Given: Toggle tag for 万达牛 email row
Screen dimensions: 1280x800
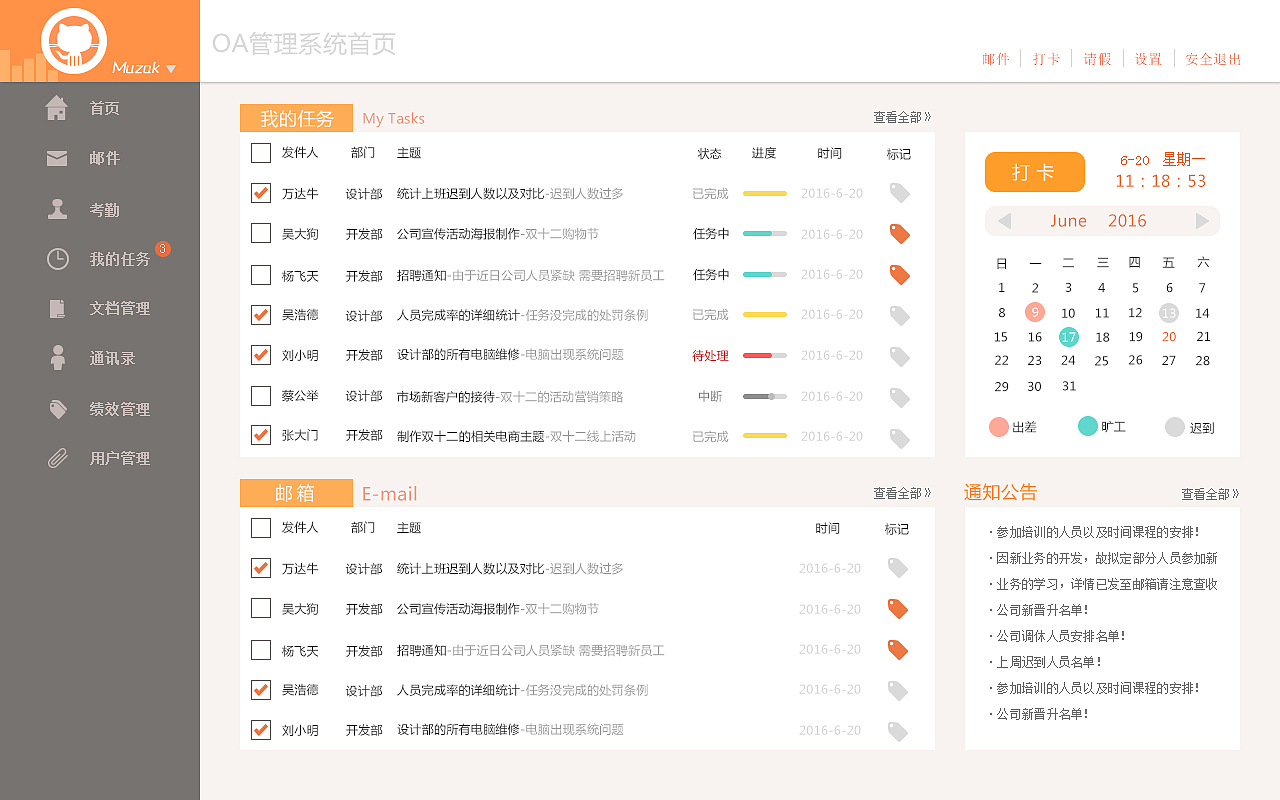Looking at the screenshot, I should (898, 568).
